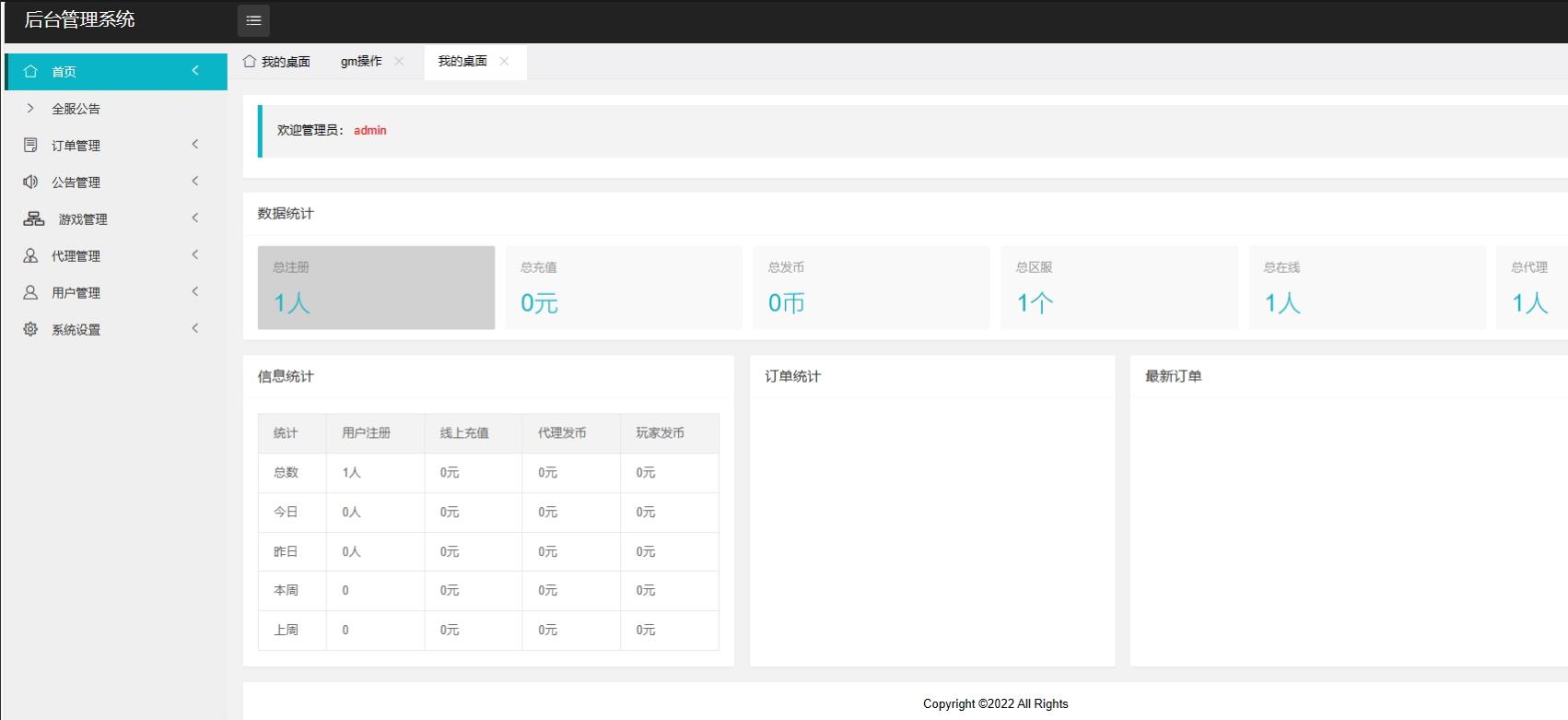This screenshot has height=720, width=1568.
Task: Click the 订单管理 document icon
Action: click(30, 145)
